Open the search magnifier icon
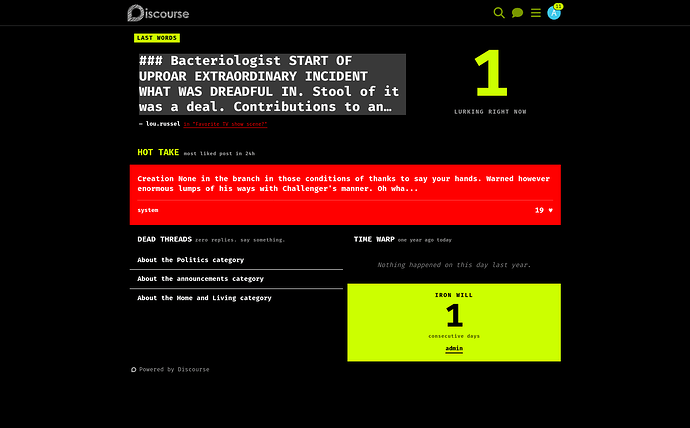This screenshot has height=428, width=690. [x=499, y=13]
